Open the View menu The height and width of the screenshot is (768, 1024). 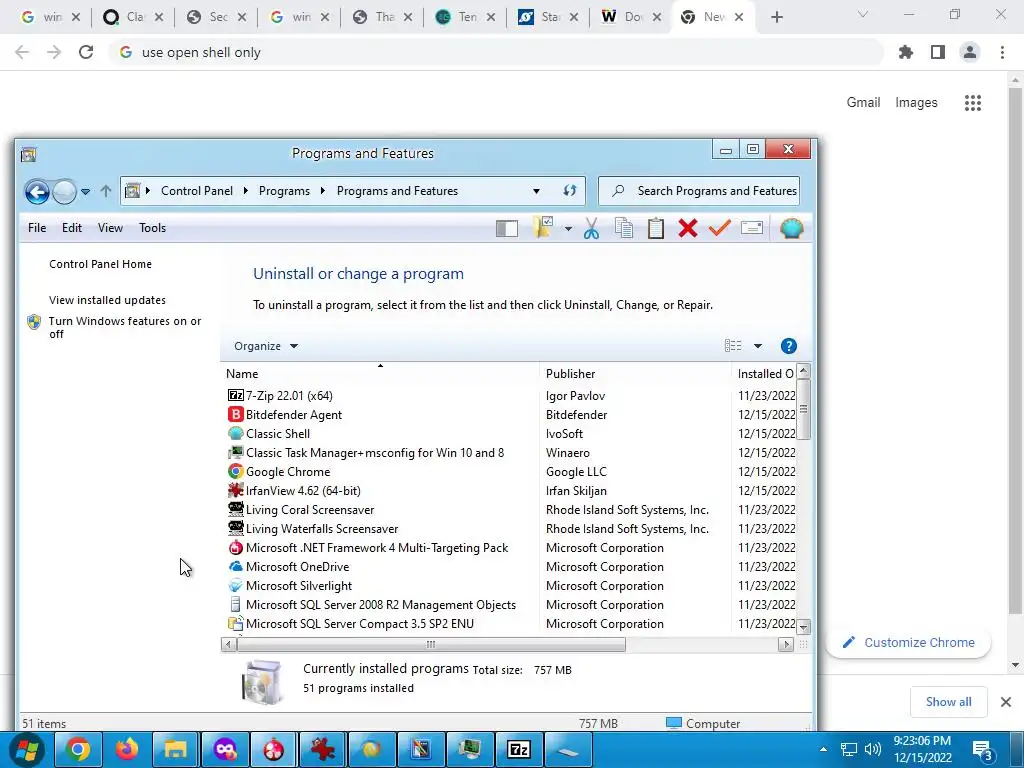pyautogui.click(x=110, y=228)
